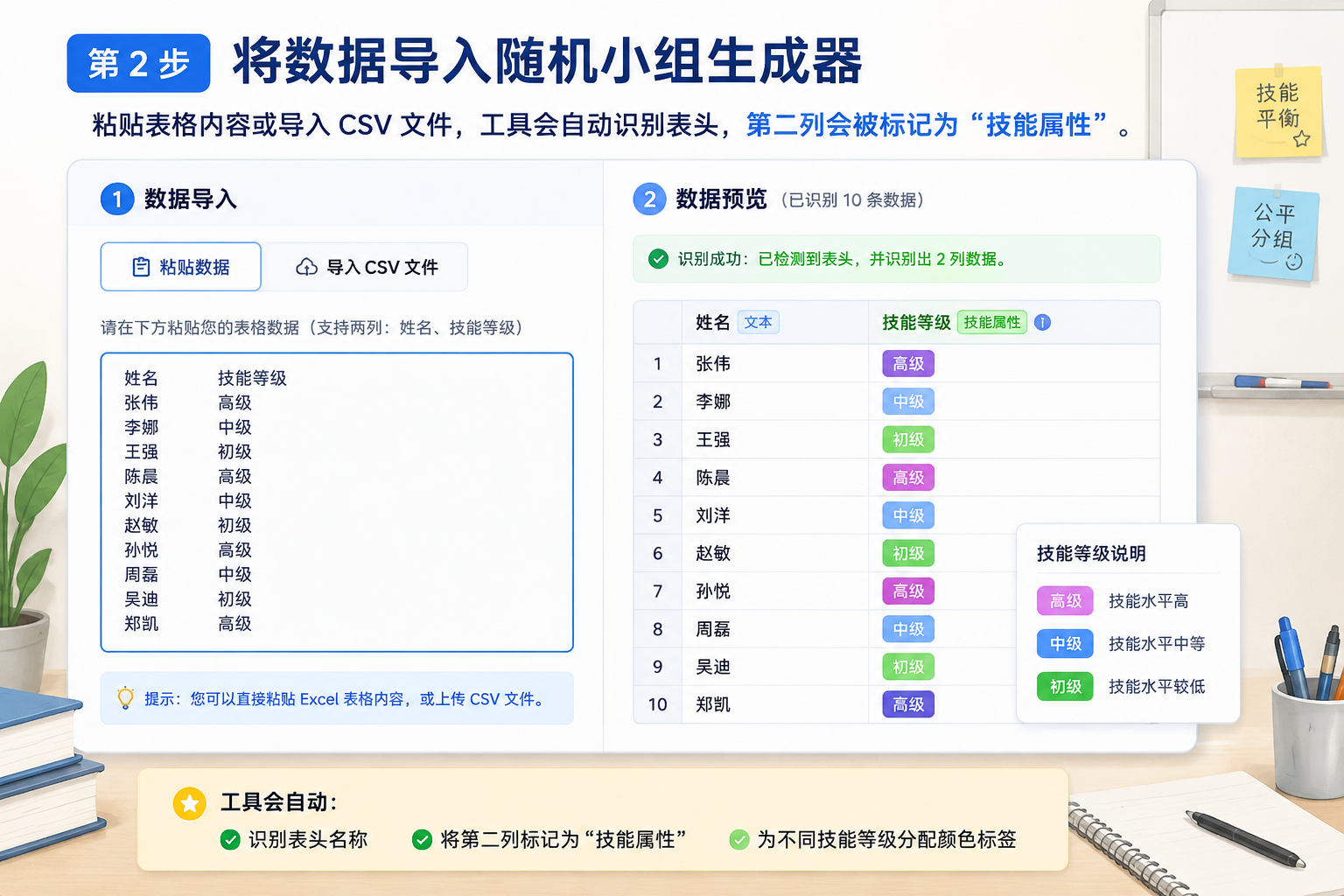This screenshot has width=1344, height=896.
Task: Click row number 1 in preview table
Action: pyautogui.click(x=657, y=363)
